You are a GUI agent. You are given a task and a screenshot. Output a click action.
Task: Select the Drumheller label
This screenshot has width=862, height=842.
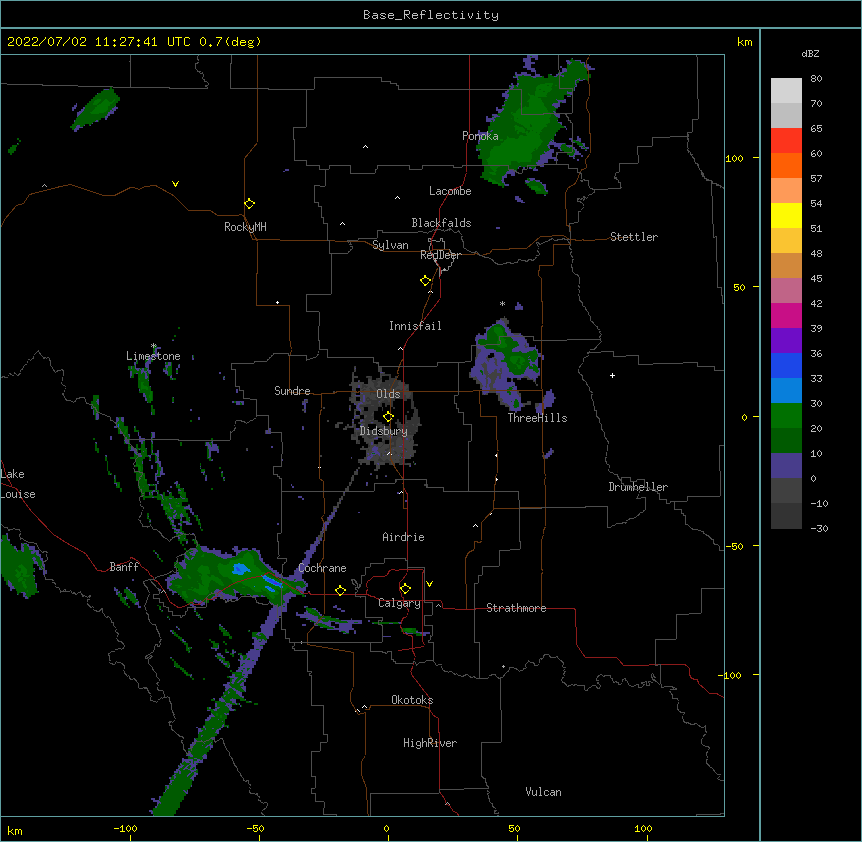pyautogui.click(x=638, y=487)
